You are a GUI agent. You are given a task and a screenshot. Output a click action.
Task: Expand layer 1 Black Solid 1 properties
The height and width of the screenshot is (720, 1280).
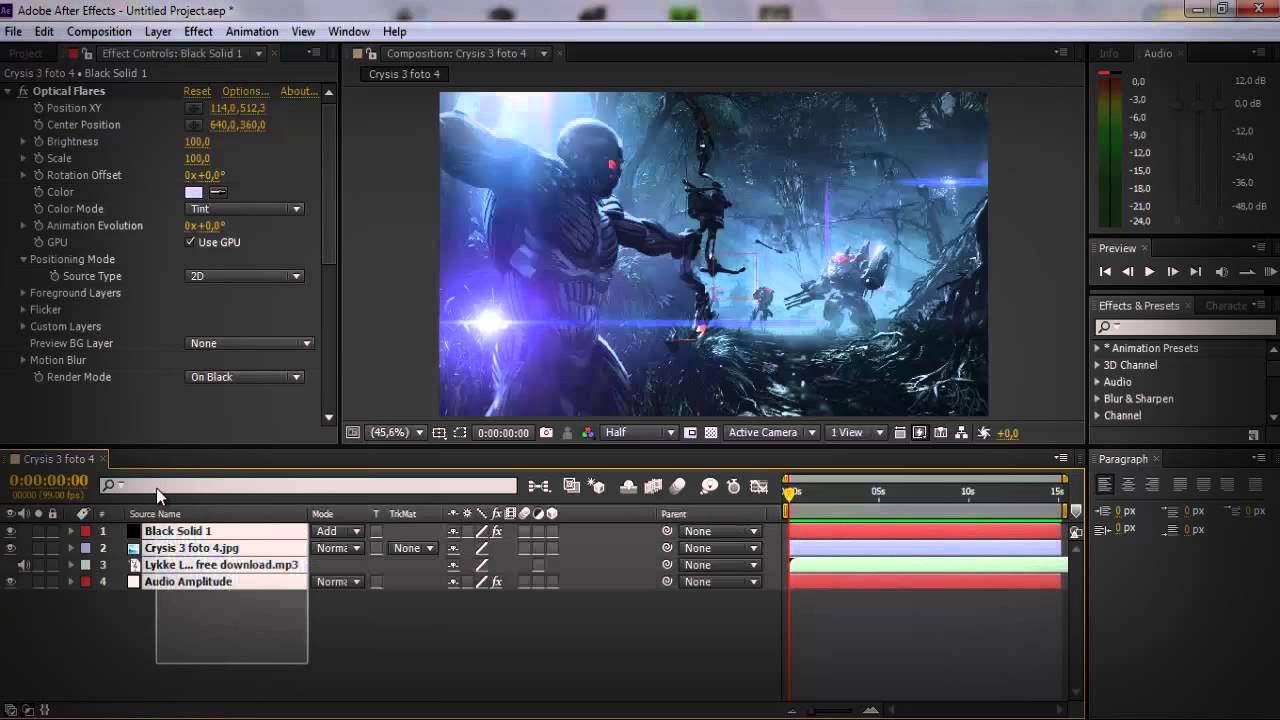coord(70,531)
